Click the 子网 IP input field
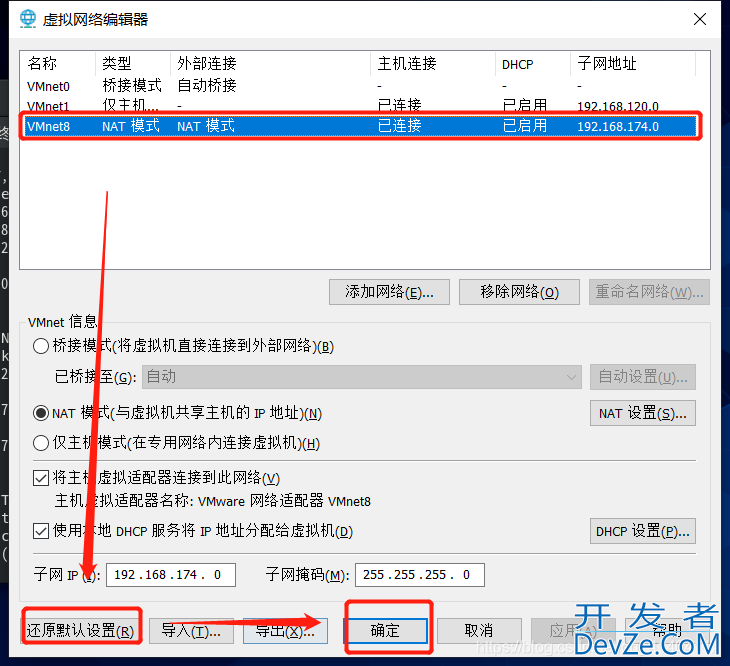 click(x=170, y=575)
